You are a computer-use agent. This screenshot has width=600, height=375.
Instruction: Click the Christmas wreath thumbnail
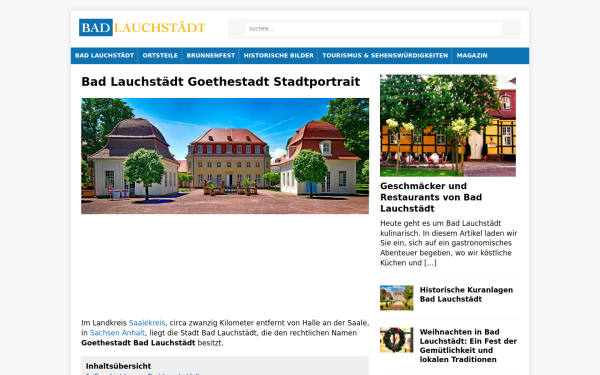pyautogui.click(x=396, y=340)
